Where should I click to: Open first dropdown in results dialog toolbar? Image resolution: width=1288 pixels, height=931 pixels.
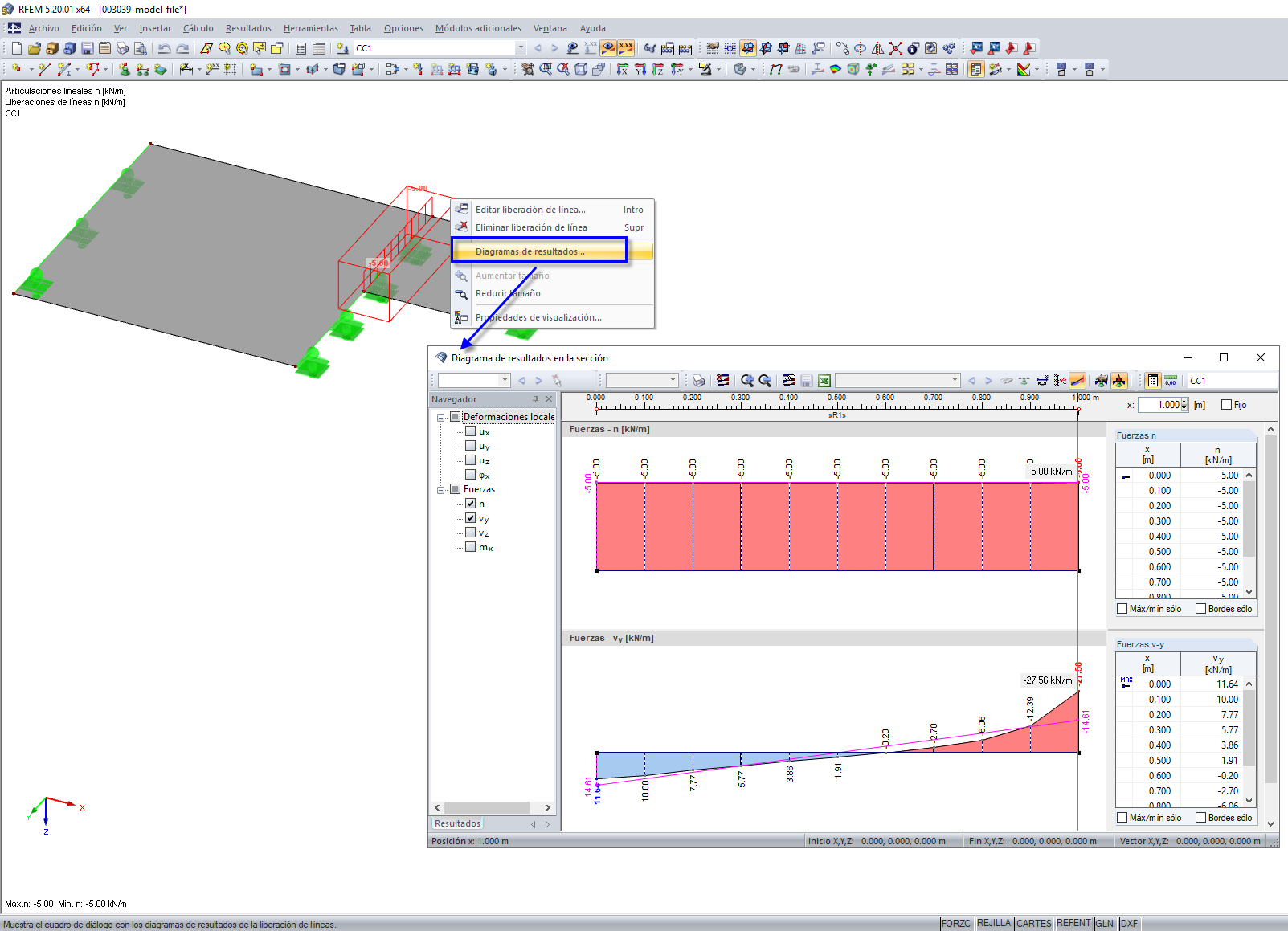(x=505, y=381)
